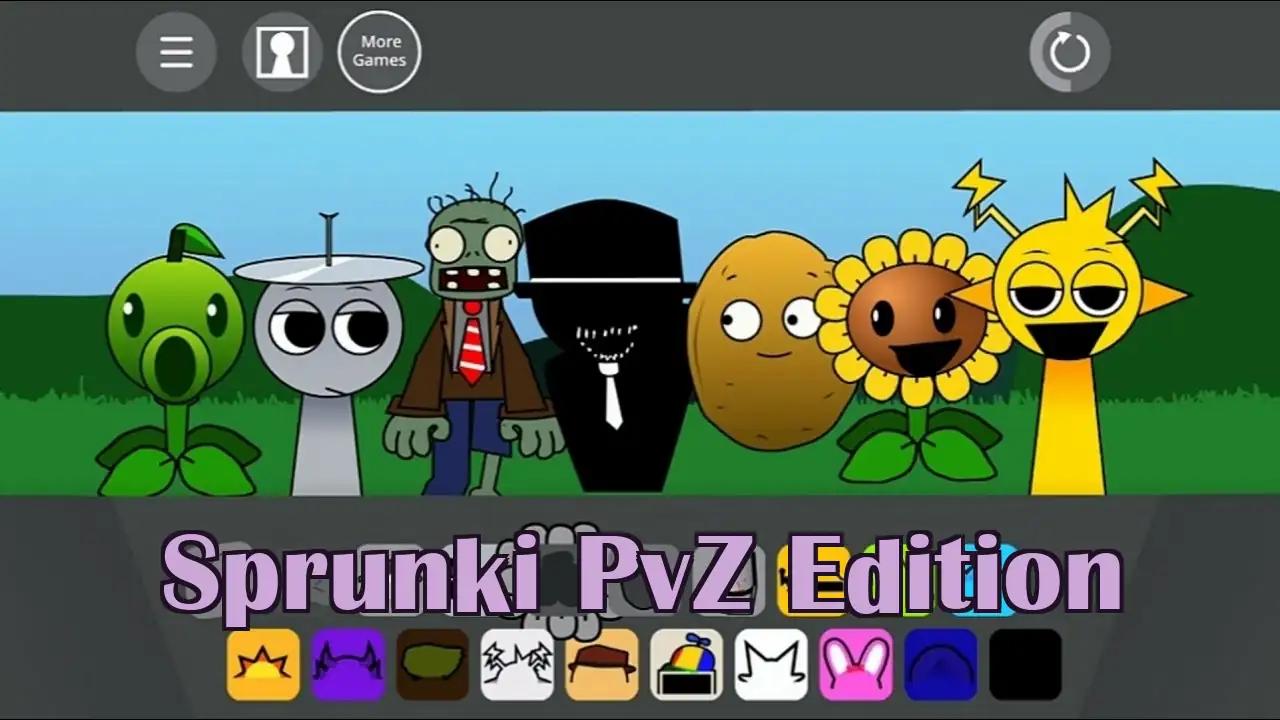Screen dimensions: 1280x720
Task: Click the circular reset arrow button
Action: (1069, 52)
